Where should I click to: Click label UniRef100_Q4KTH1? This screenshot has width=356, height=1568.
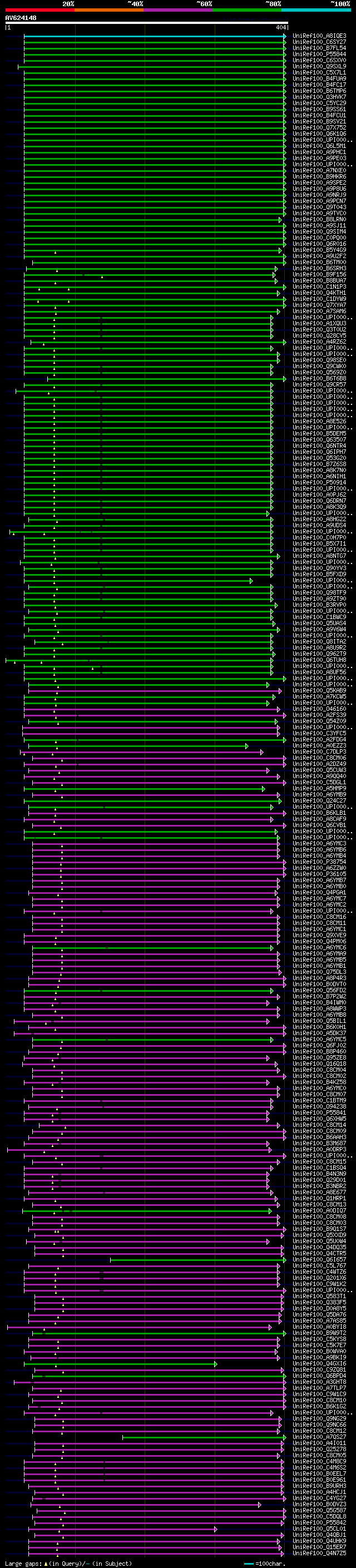(x=319, y=293)
